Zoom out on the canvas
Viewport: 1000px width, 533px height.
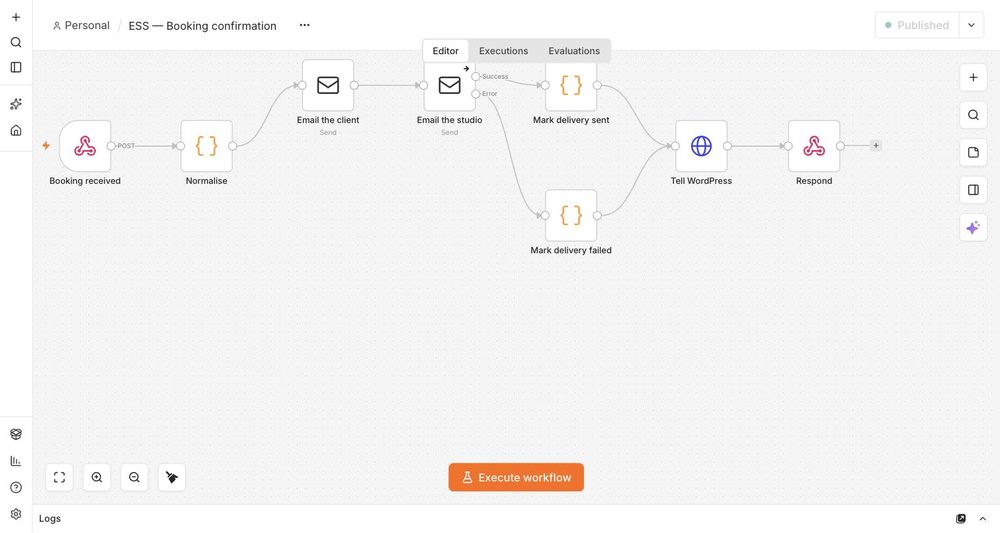pyautogui.click(x=135, y=478)
